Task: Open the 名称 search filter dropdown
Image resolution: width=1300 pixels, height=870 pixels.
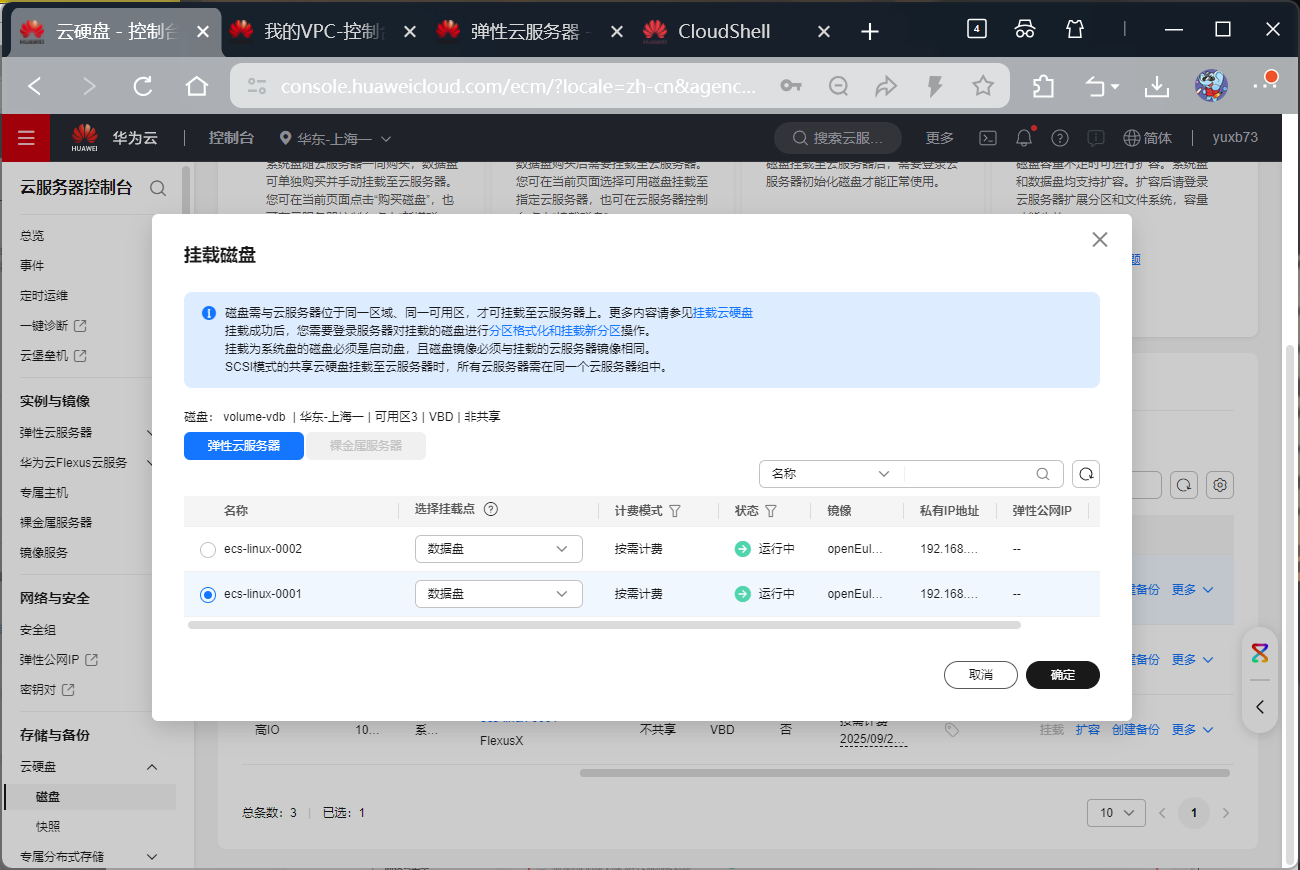Action: (831, 474)
